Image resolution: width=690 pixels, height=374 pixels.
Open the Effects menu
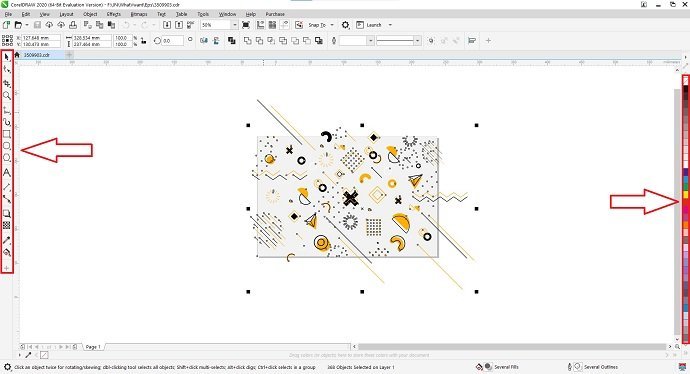click(114, 14)
